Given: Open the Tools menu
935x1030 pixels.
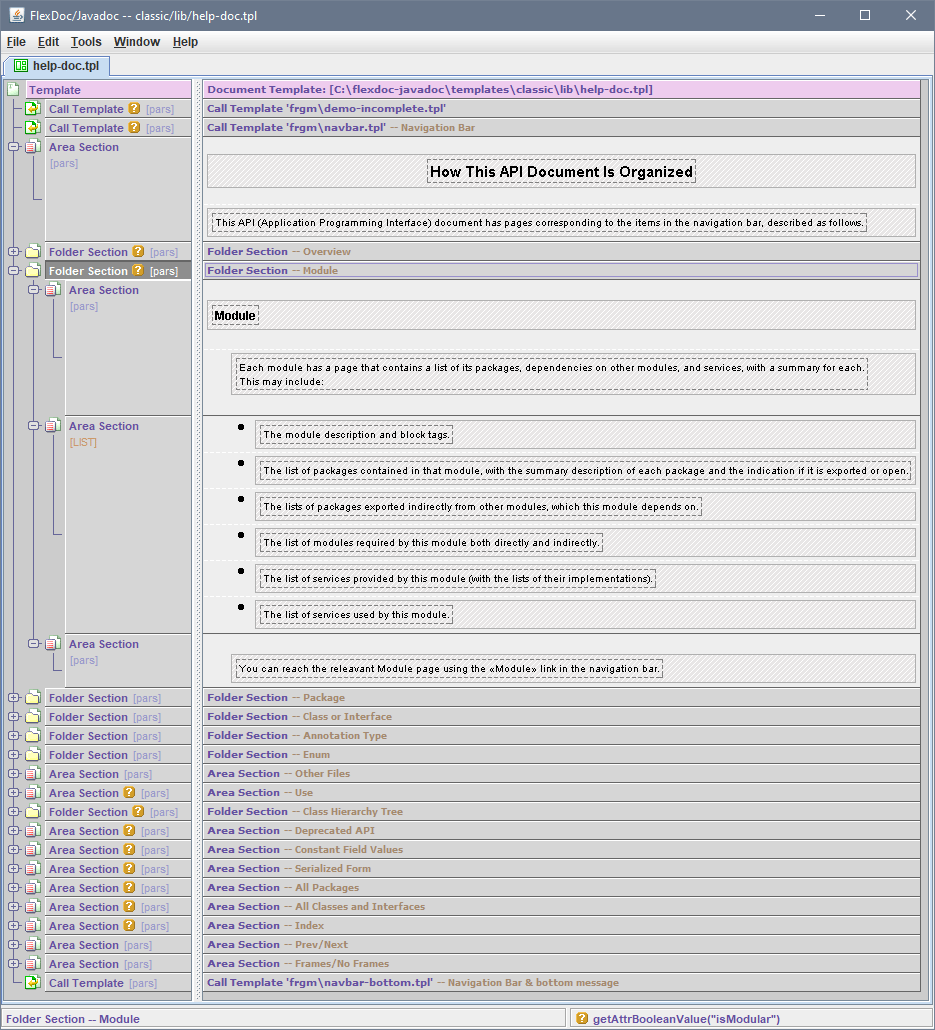Looking at the screenshot, I should pyautogui.click(x=86, y=42).
